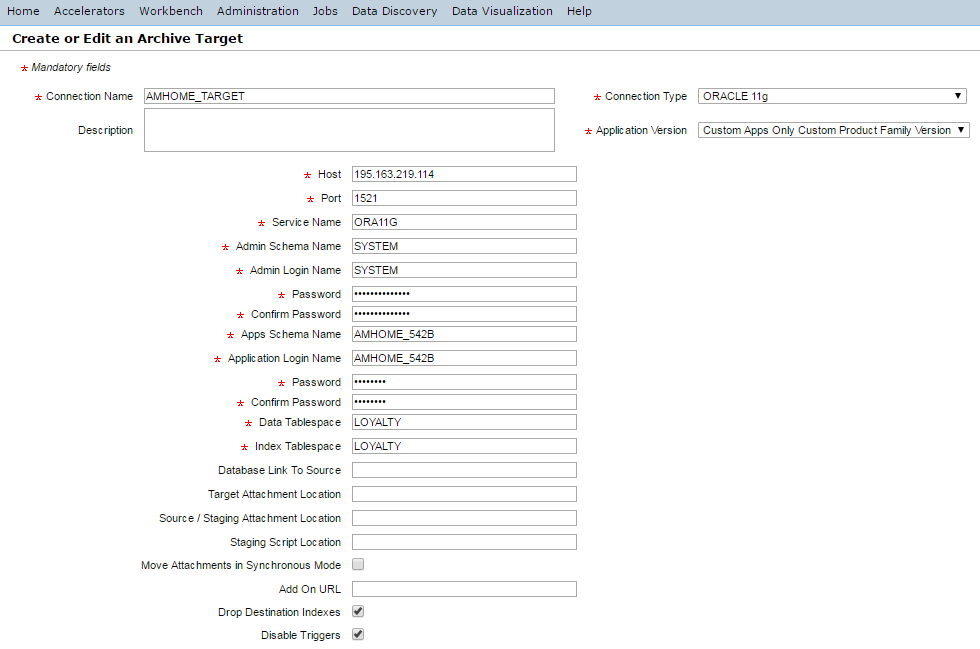Click the Service Name field
This screenshot has width=980, height=649.
point(464,222)
